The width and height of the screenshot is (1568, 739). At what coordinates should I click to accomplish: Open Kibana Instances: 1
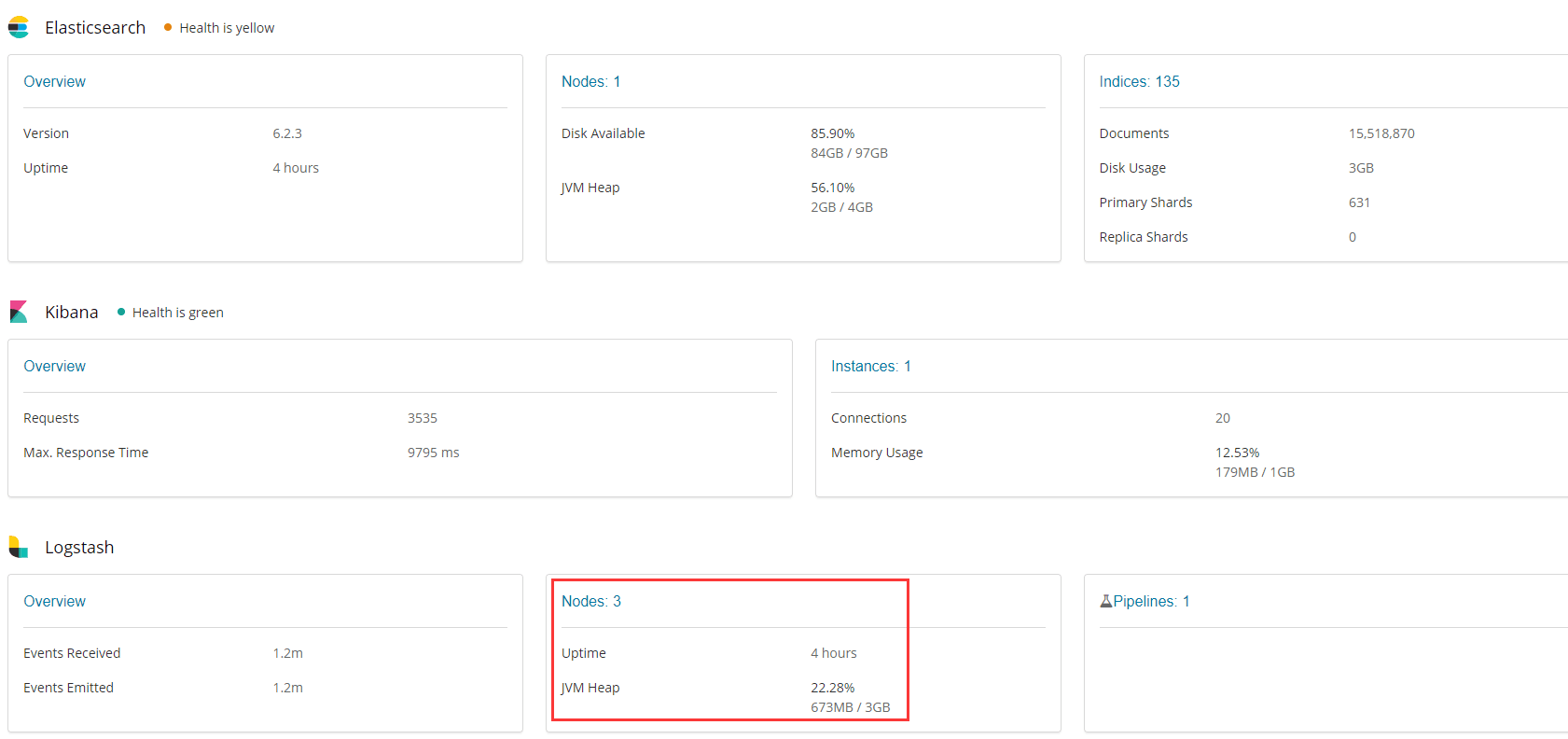(871, 366)
